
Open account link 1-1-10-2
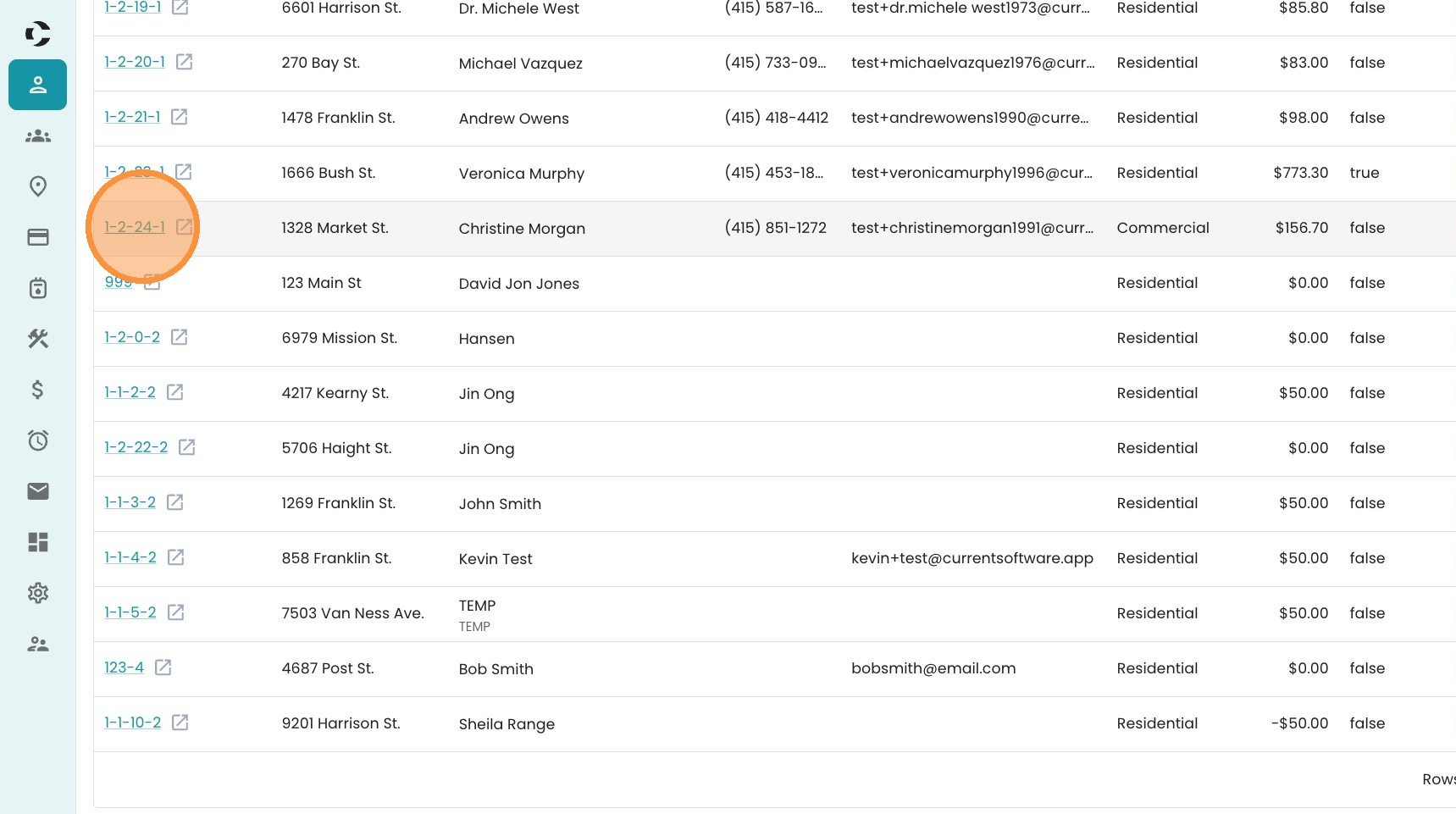(x=132, y=723)
